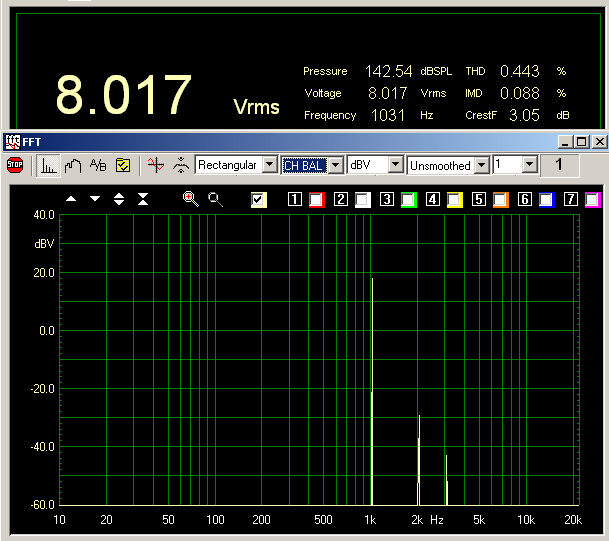Select the curve display mode icon
This screenshot has height=541, width=609.
[x=72, y=165]
